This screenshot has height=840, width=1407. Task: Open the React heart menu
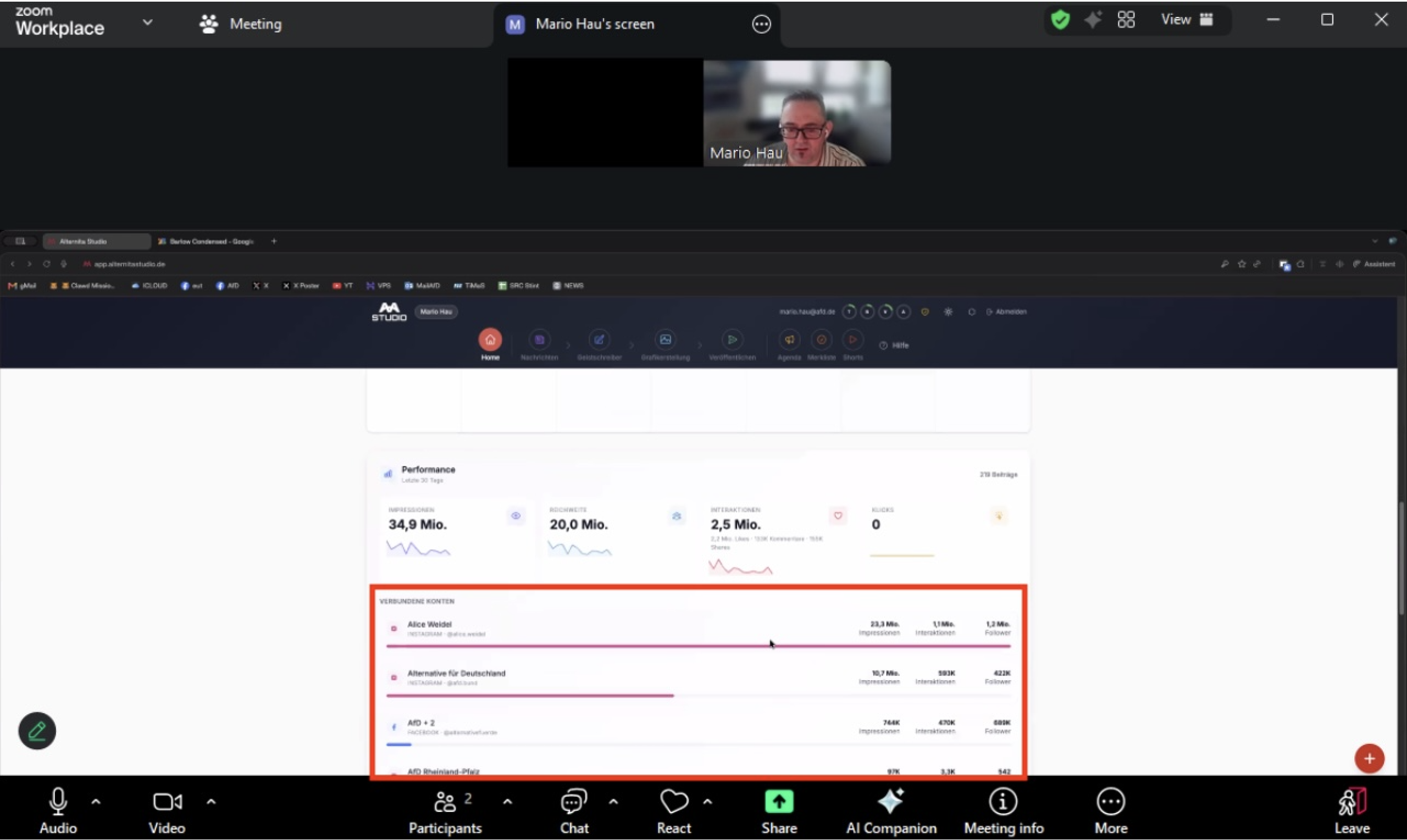pos(674,810)
